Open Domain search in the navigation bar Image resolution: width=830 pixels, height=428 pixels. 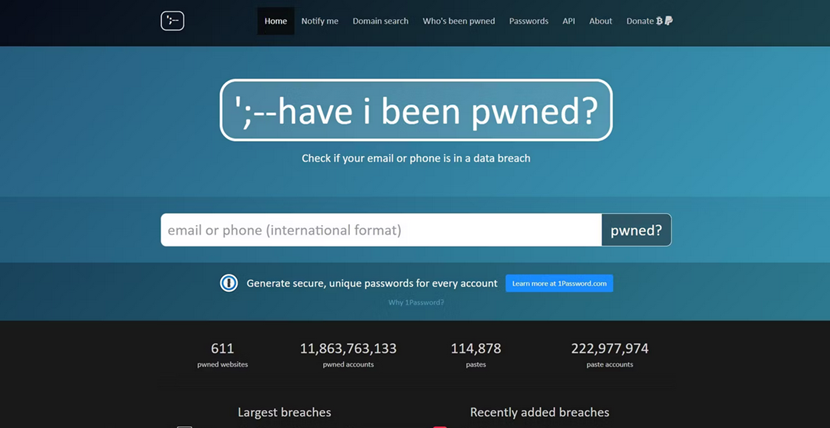(380, 21)
